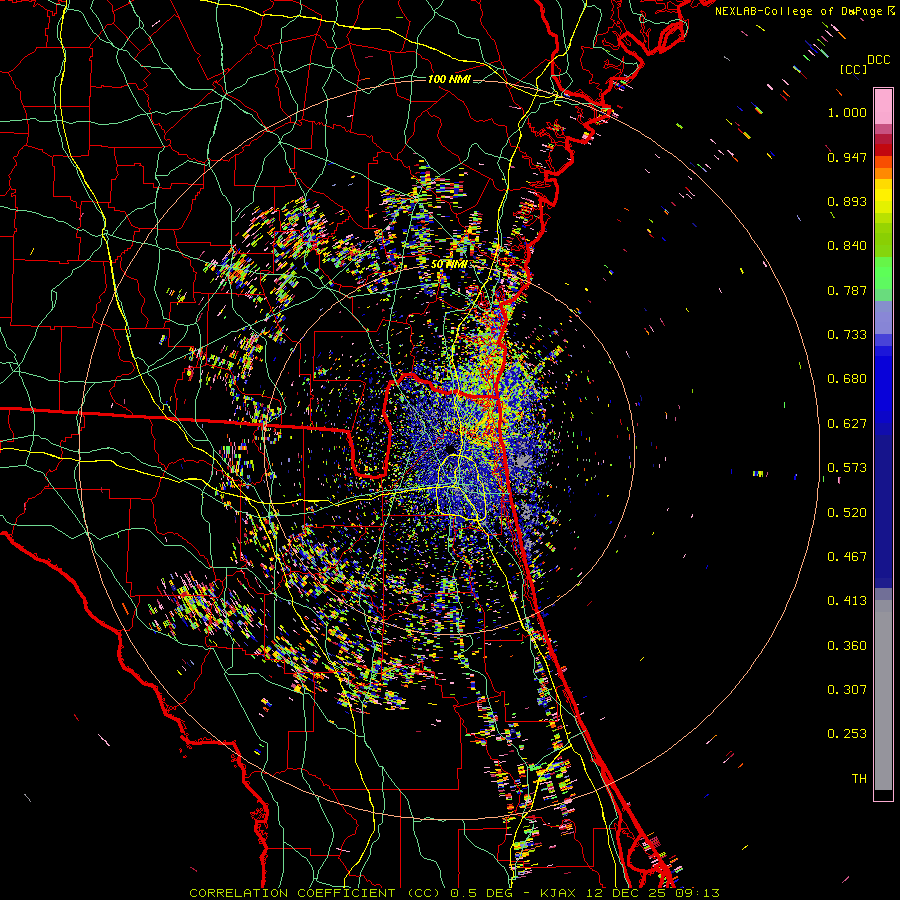Screen dimensions: 900x900
Task: Click the [CC] units label
Action: click(854, 69)
